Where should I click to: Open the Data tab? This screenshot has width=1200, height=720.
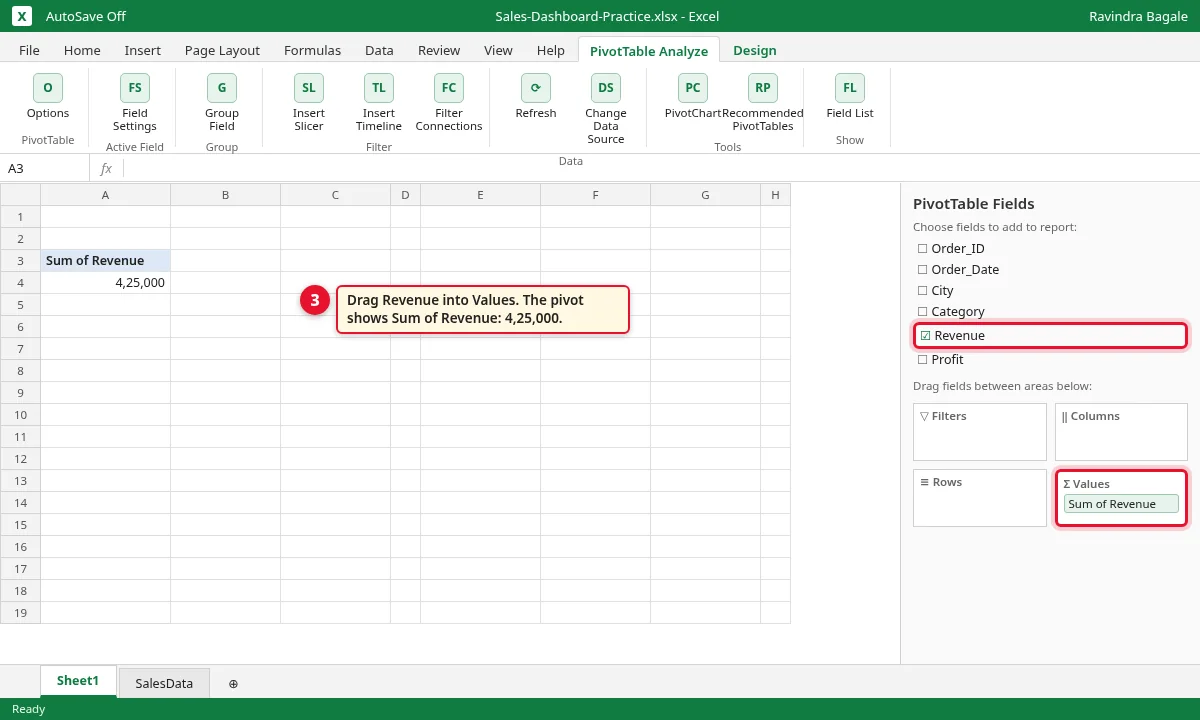point(379,50)
